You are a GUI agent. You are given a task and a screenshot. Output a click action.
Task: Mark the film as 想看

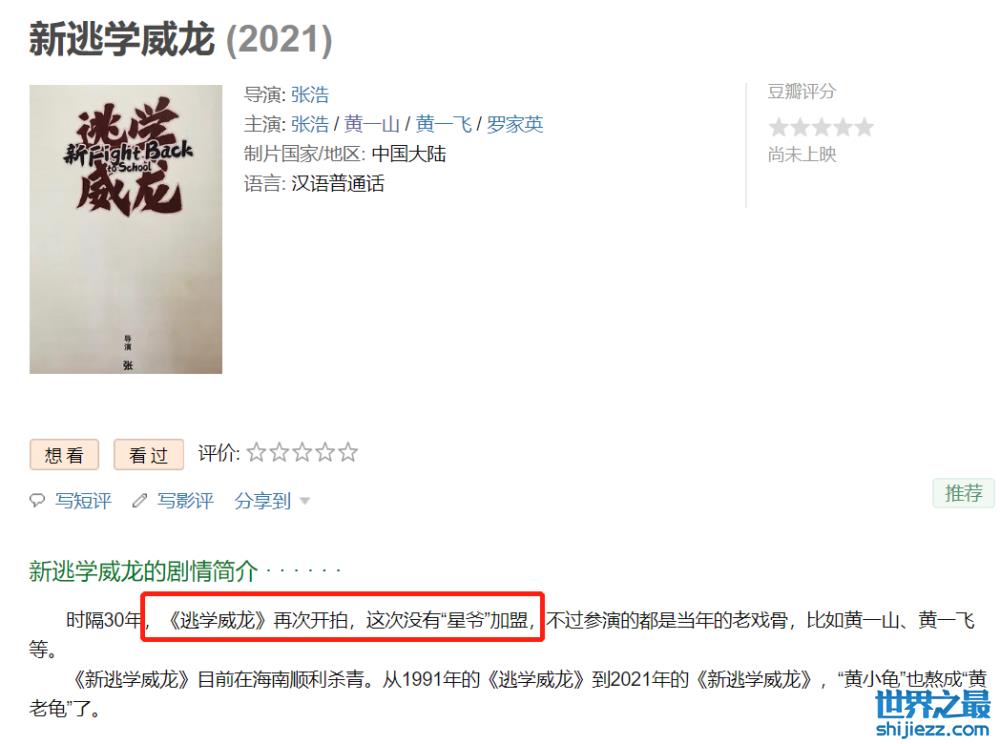pos(64,455)
